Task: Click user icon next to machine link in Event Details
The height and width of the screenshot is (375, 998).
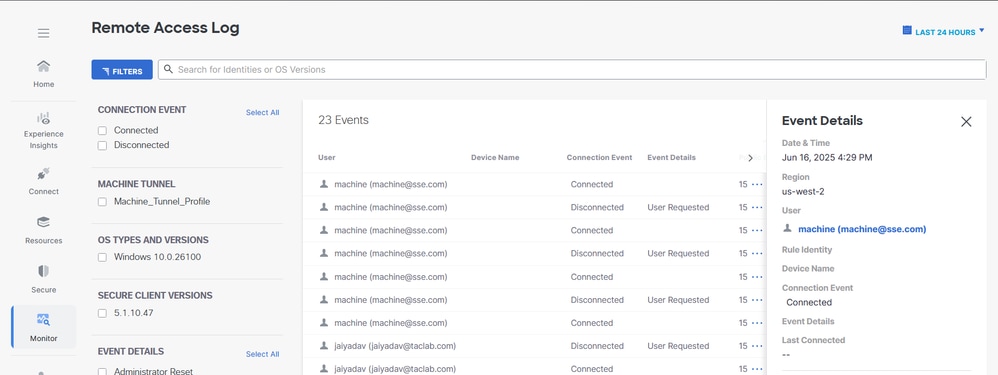Action: coord(787,228)
